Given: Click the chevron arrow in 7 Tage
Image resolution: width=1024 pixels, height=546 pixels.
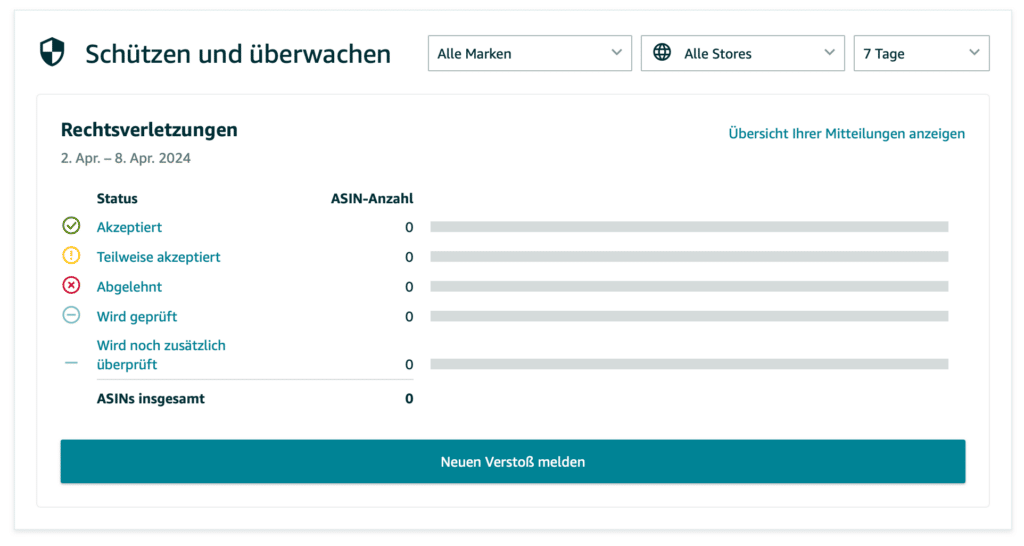Looking at the screenshot, I should (974, 53).
